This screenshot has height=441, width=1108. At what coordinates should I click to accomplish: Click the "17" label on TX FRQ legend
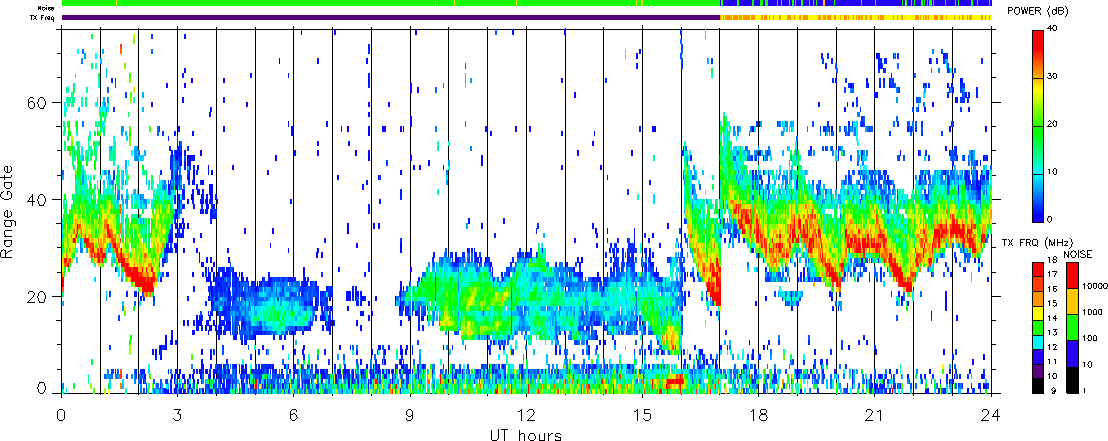click(1052, 274)
